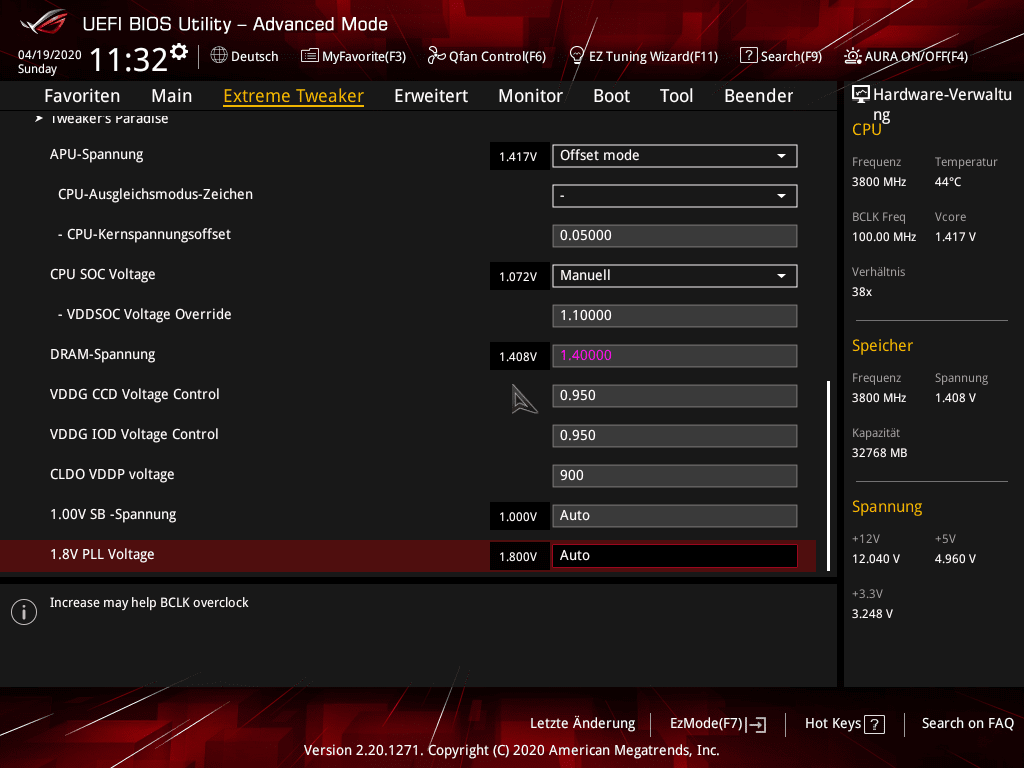Select the CPU SOC Voltage label
The image size is (1024, 768).
click(x=103, y=274)
